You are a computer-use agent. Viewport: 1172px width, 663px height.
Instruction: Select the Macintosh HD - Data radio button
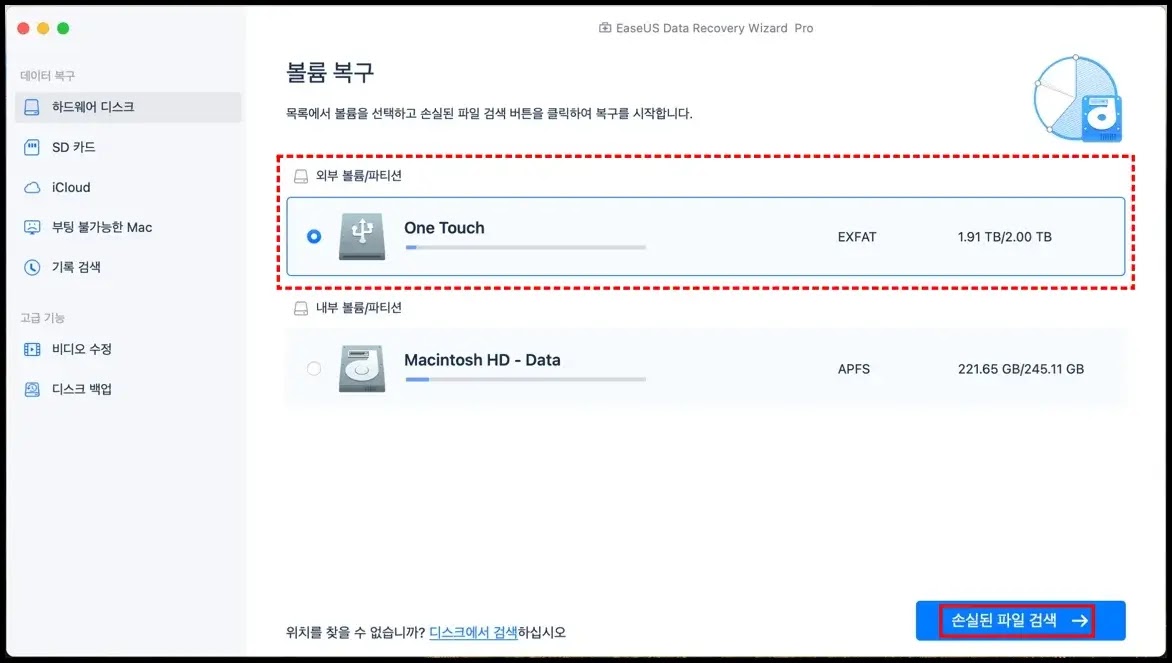[x=314, y=368]
